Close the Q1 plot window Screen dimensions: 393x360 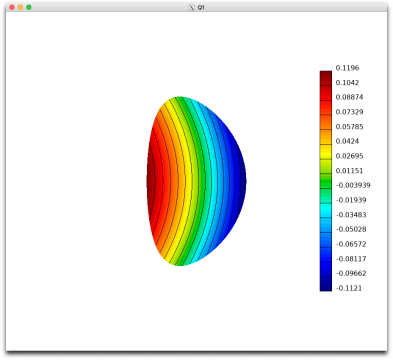12,7
